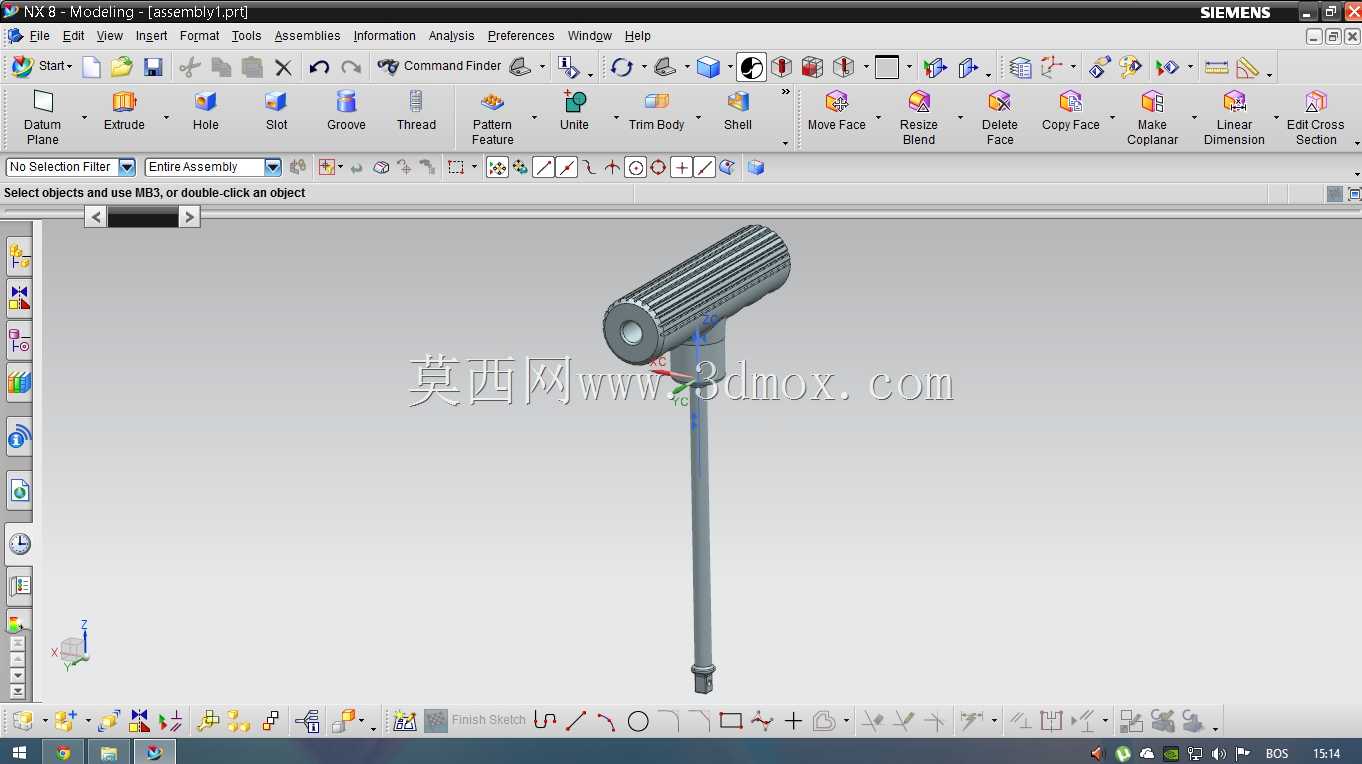Pick the Rectangle sketch tool
This screenshot has width=1362, height=764.
click(731, 721)
